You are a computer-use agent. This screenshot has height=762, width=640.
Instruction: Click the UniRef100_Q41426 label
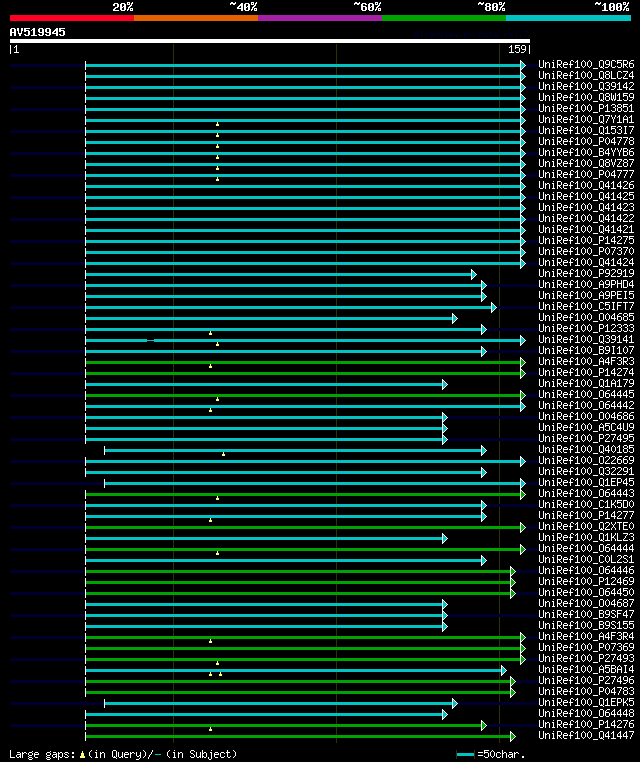(586, 185)
